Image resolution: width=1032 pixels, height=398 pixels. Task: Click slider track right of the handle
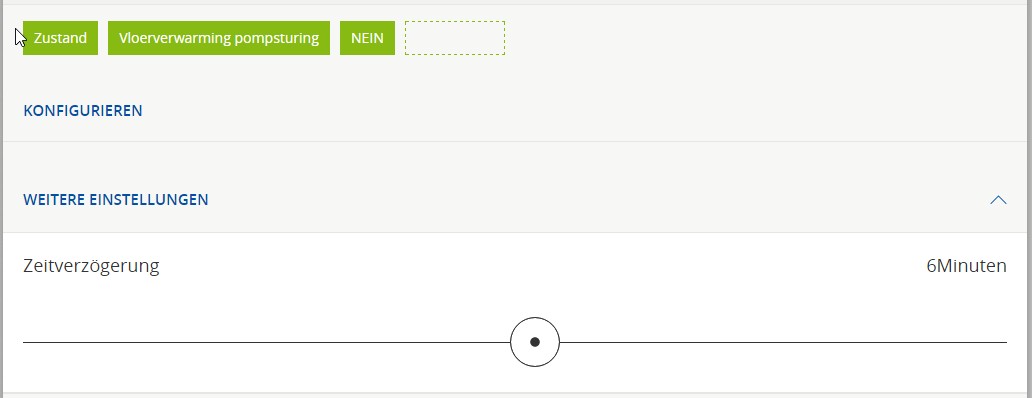[783, 343]
